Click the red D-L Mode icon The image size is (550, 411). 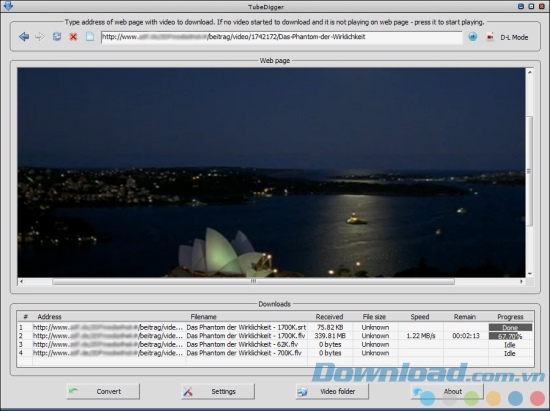(x=490, y=37)
